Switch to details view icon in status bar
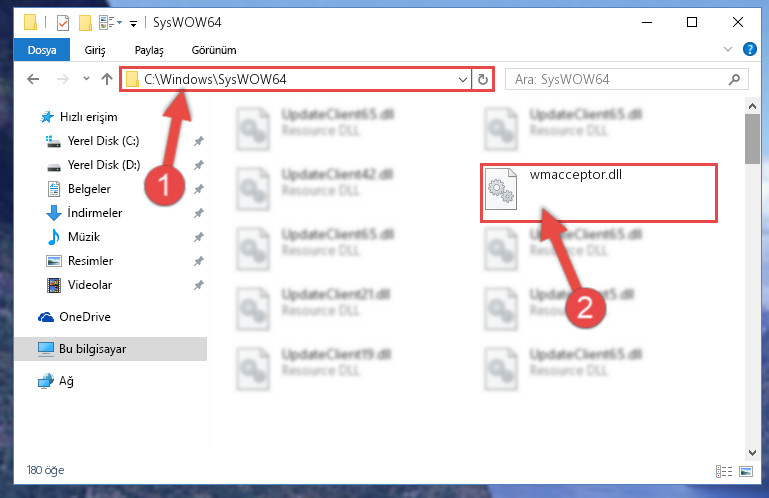The width and height of the screenshot is (769, 498). (723, 472)
